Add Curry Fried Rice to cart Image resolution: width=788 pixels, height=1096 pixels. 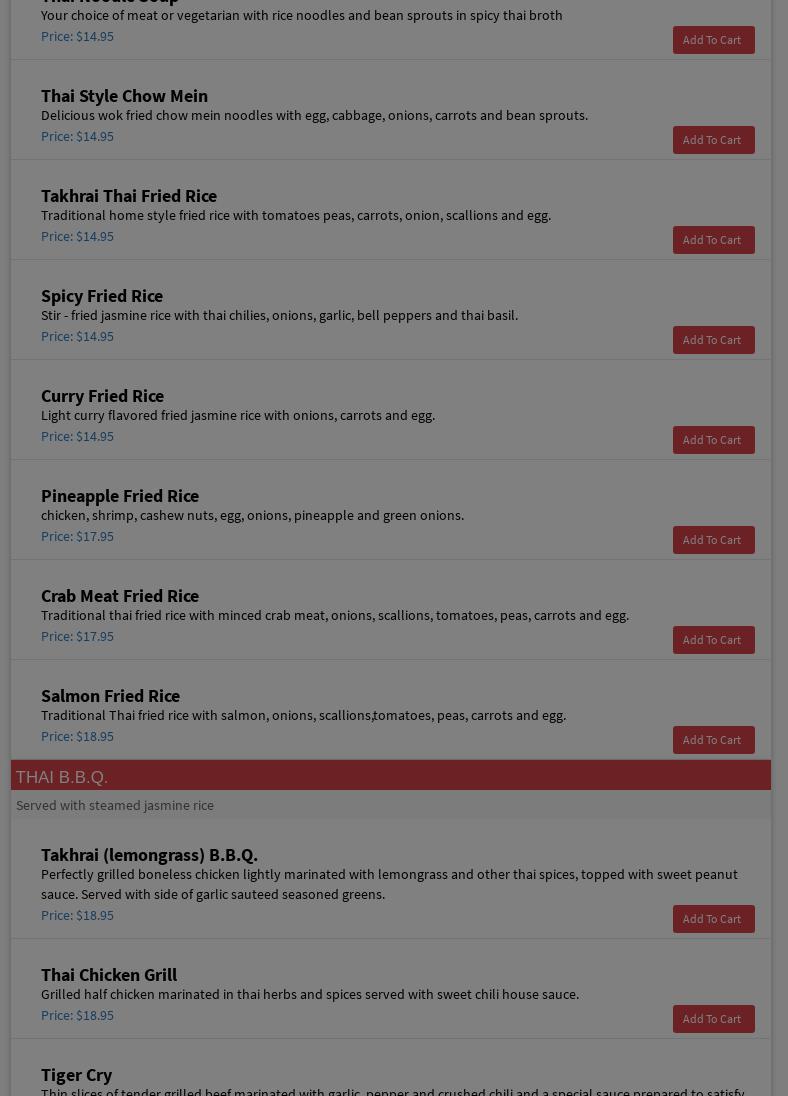tap(713, 440)
